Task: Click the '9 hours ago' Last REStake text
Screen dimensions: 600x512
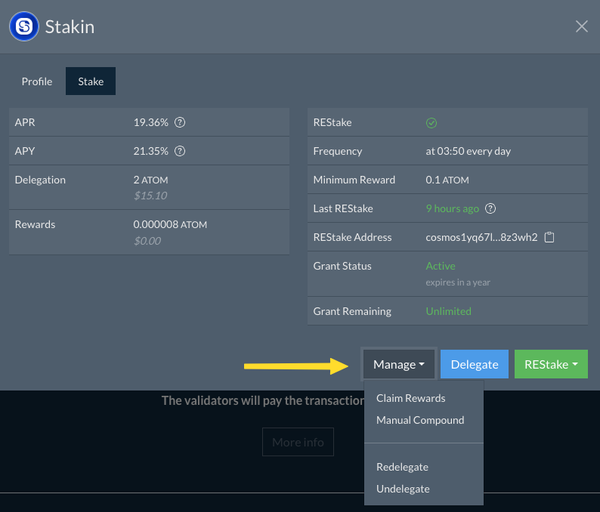Action: [452, 209]
